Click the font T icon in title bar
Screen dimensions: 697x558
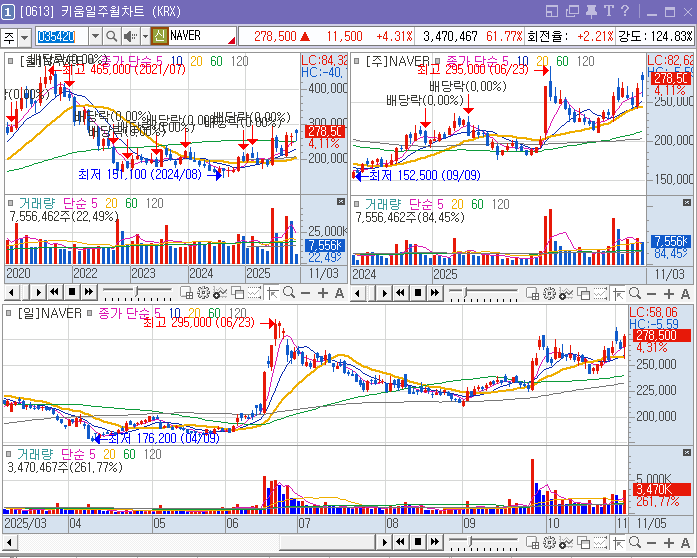click(x=609, y=11)
